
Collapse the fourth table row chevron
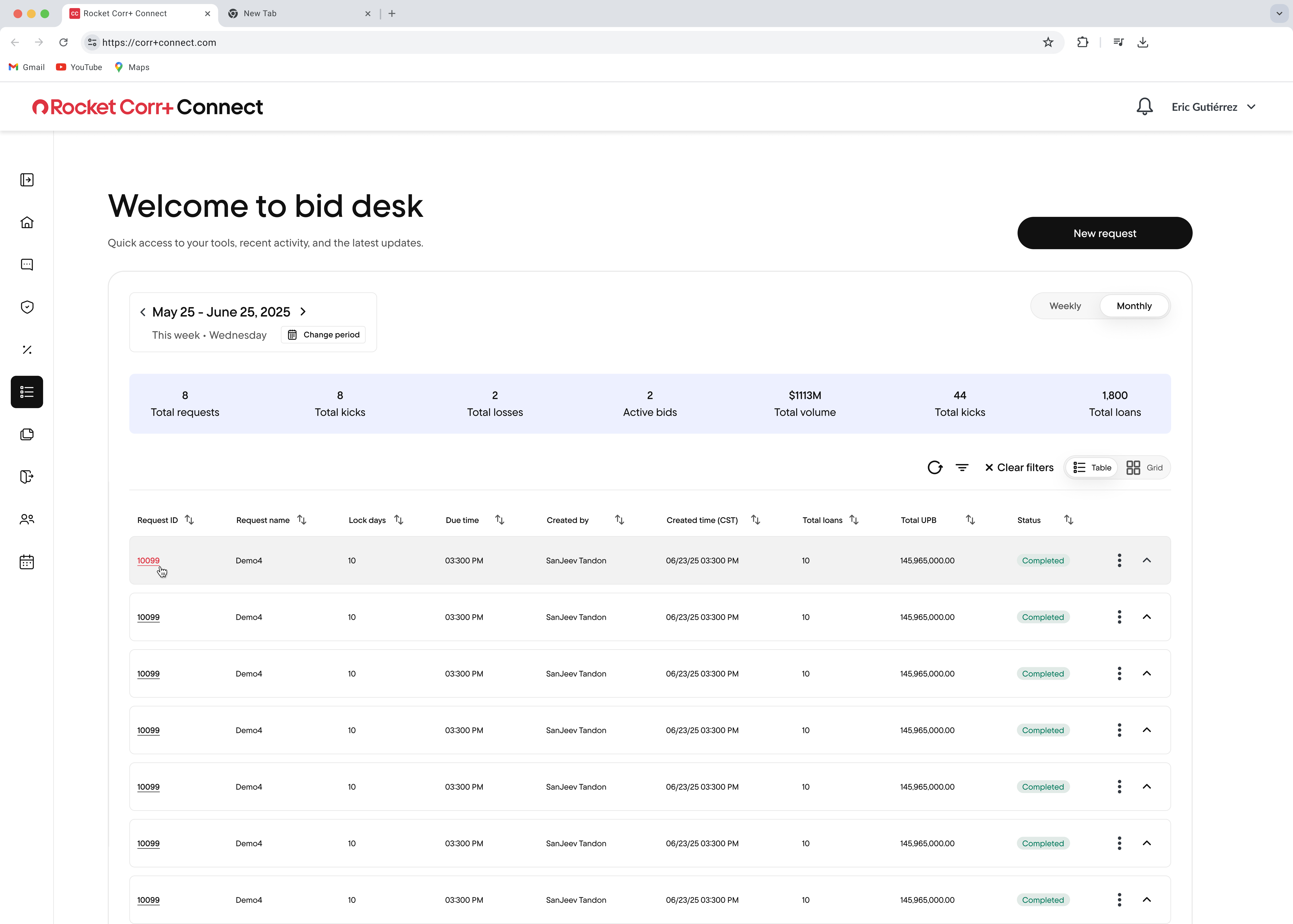coord(1147,730)
